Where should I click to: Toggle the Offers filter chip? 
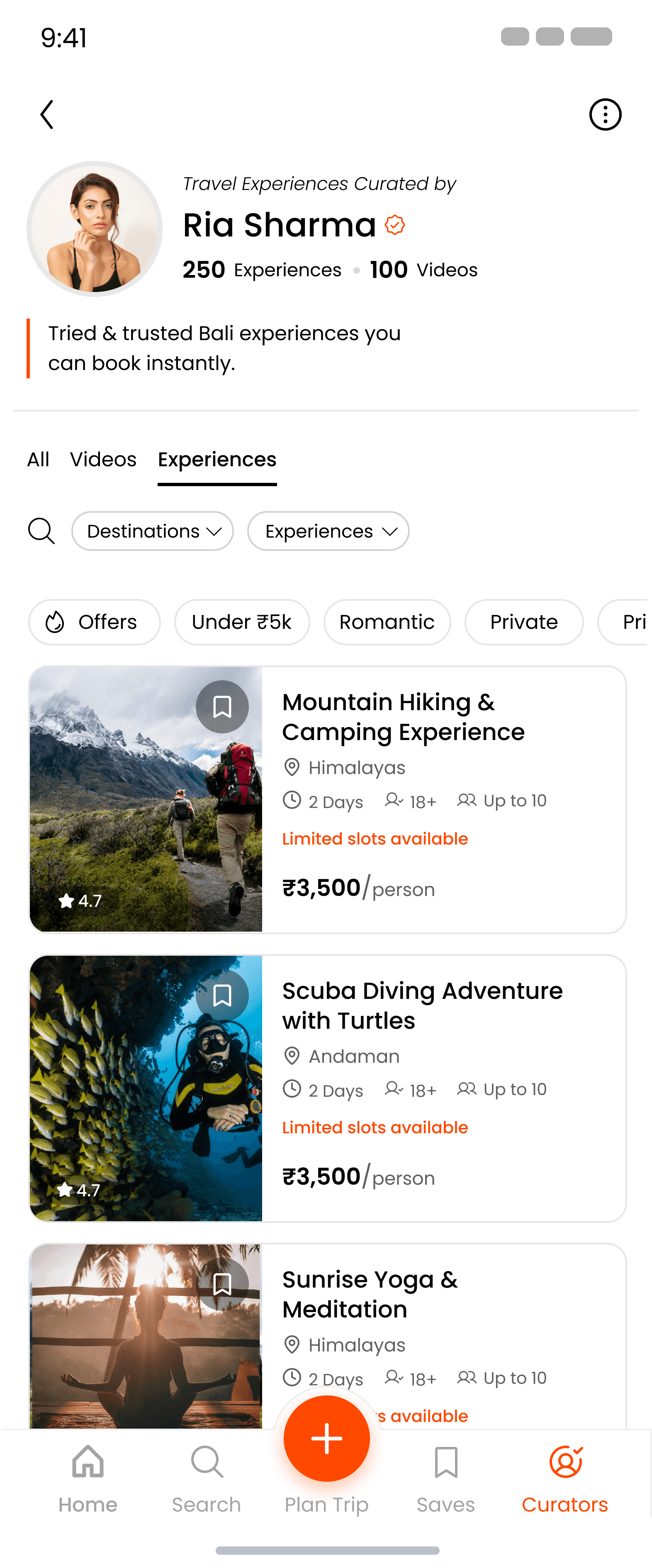[95, 621]
